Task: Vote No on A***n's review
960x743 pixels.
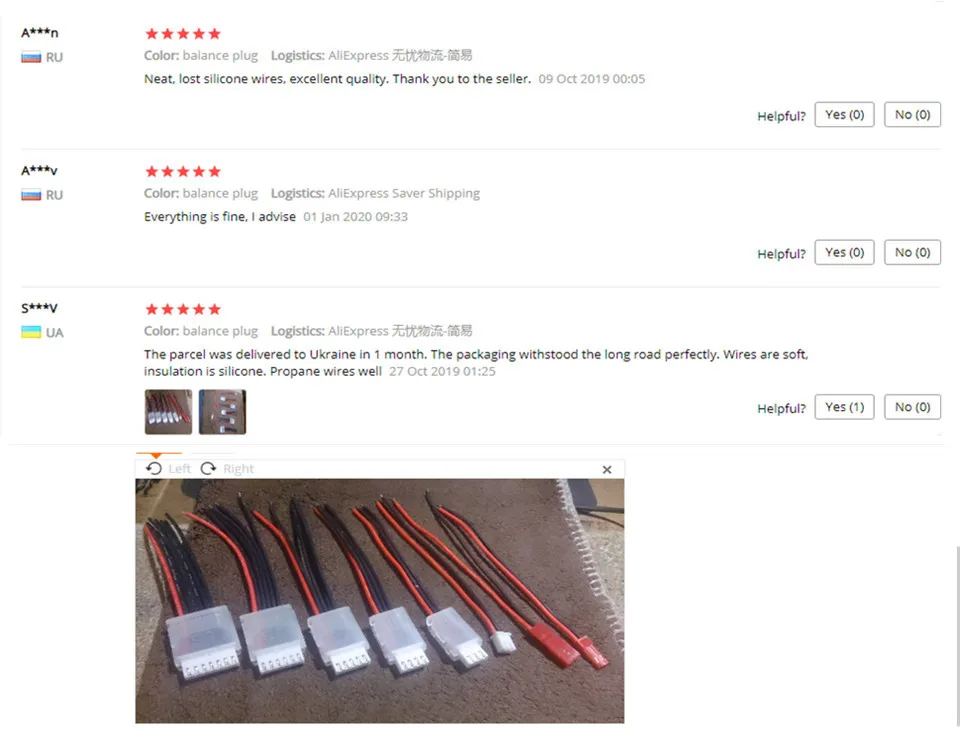Action: tap(912, 114)
